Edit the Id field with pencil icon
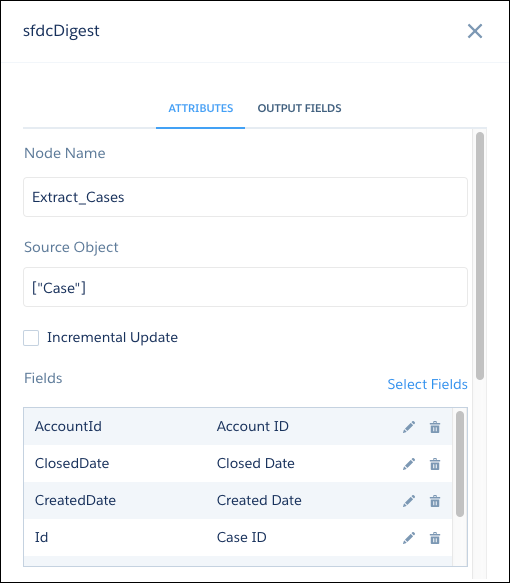The height and width of the screenshot is (583, 510). [x=409, y=538]
